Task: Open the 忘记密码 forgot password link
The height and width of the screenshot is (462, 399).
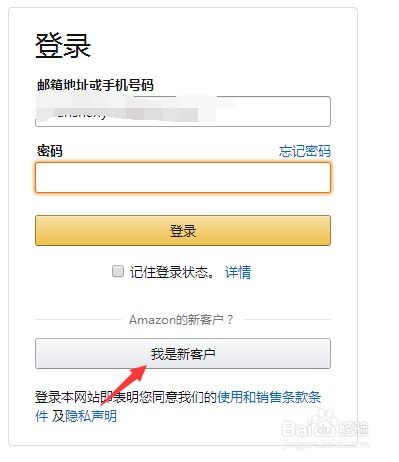Action: tap(305, 151)
